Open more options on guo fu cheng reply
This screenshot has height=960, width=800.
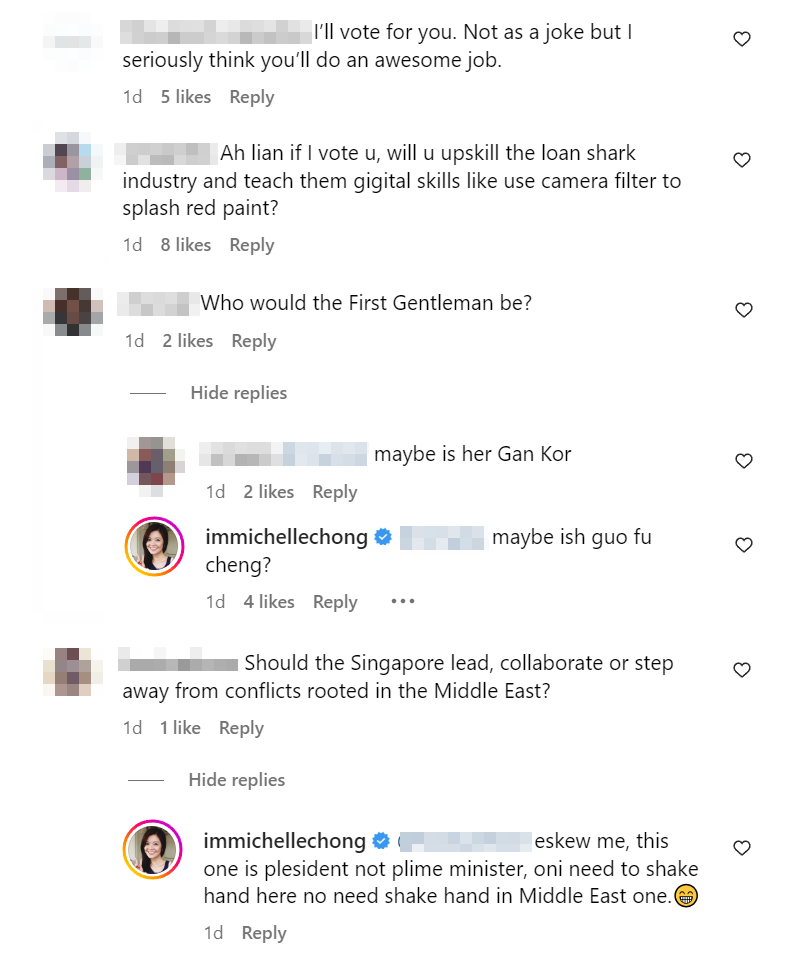coord(402,602)
